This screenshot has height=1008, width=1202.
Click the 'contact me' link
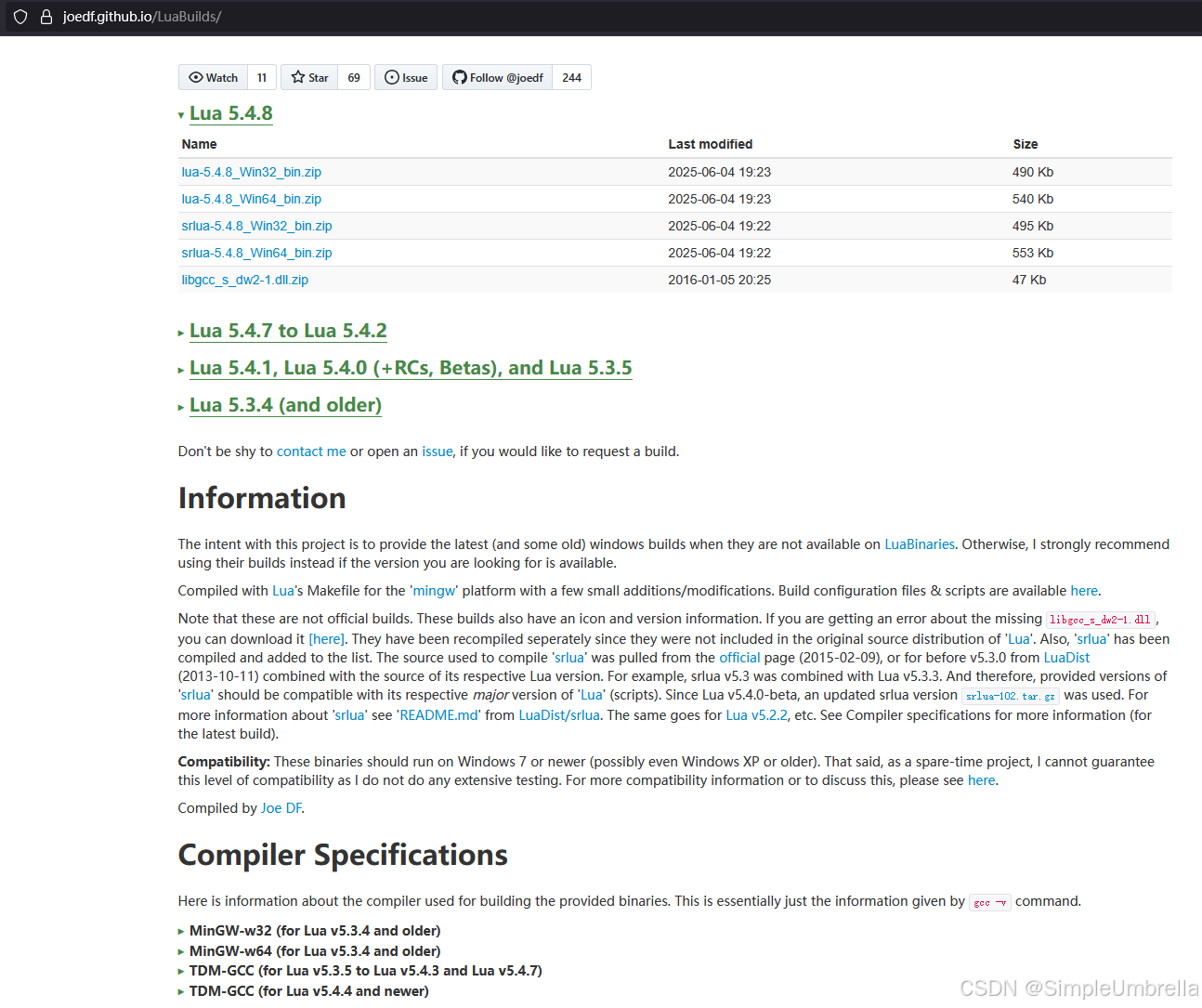[x=311, y=452]
